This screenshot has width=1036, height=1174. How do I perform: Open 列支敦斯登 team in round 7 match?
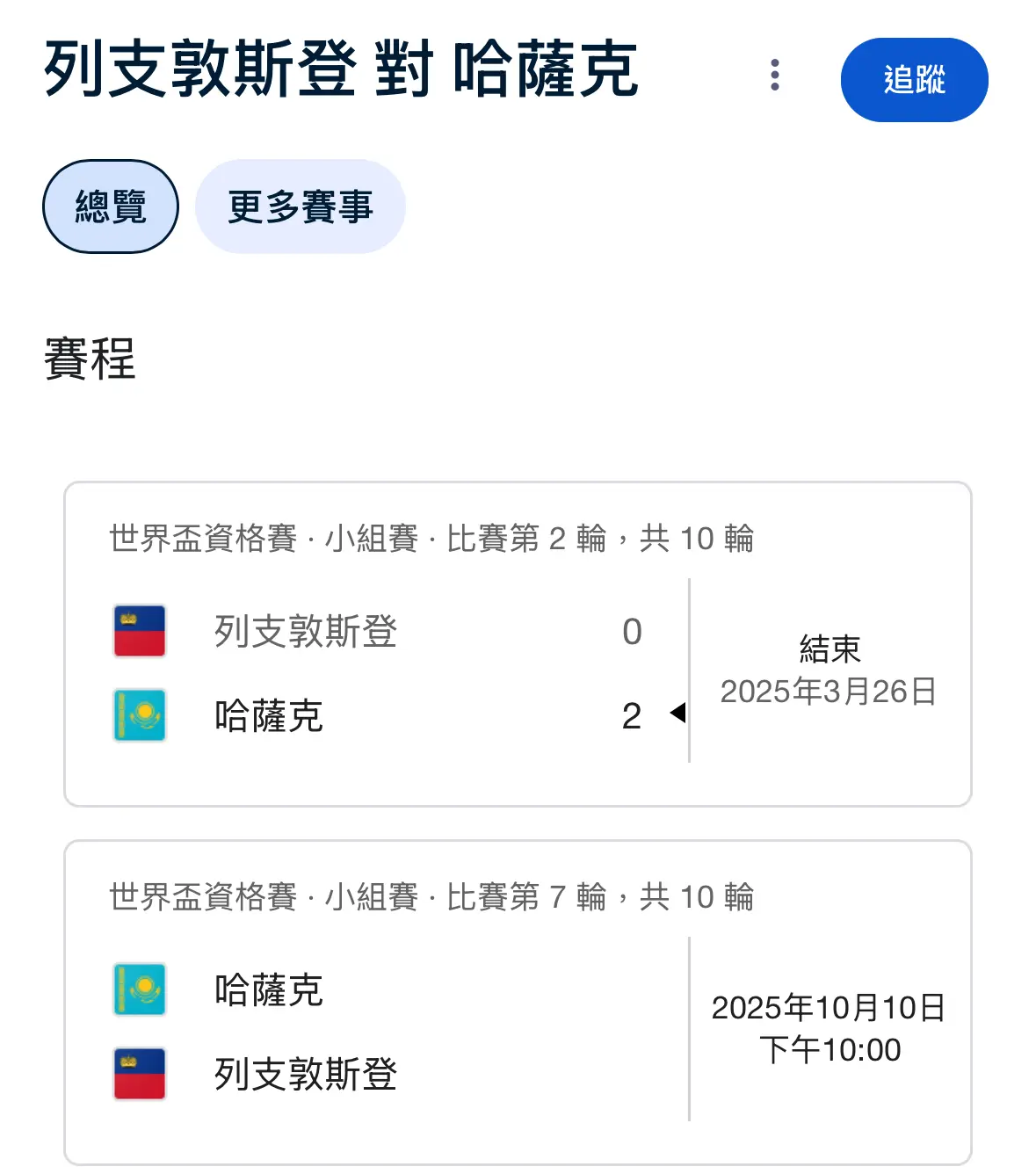(x=306, y=1075)
